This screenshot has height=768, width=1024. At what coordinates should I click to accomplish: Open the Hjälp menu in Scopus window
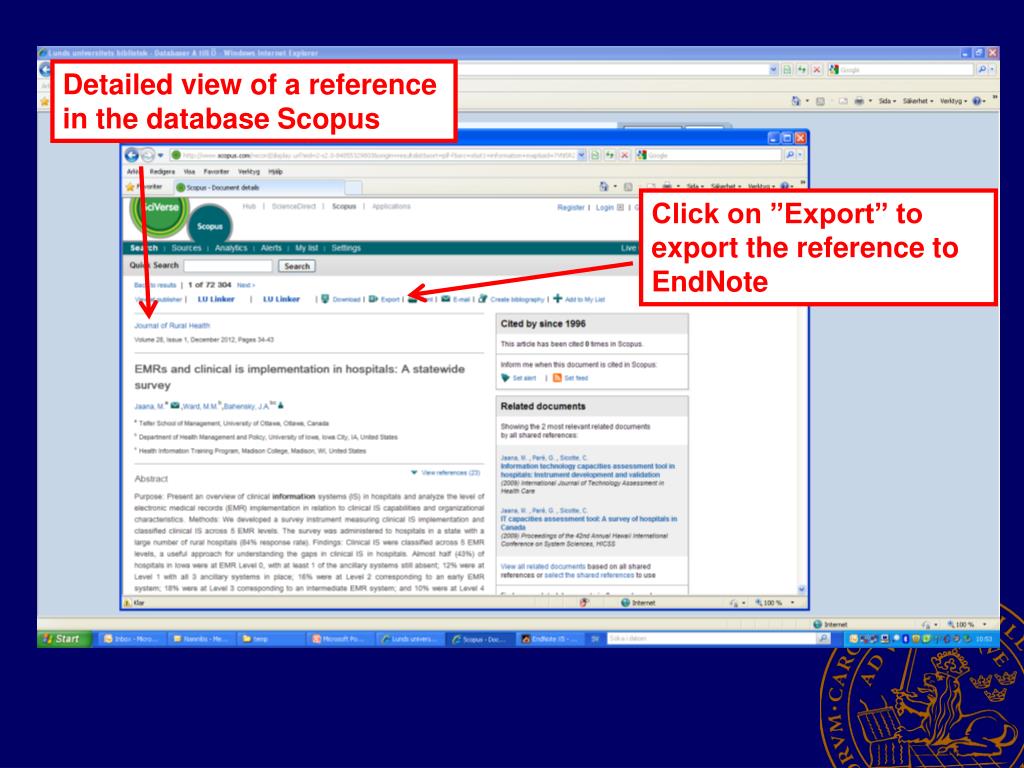click(x=276, y=172)
